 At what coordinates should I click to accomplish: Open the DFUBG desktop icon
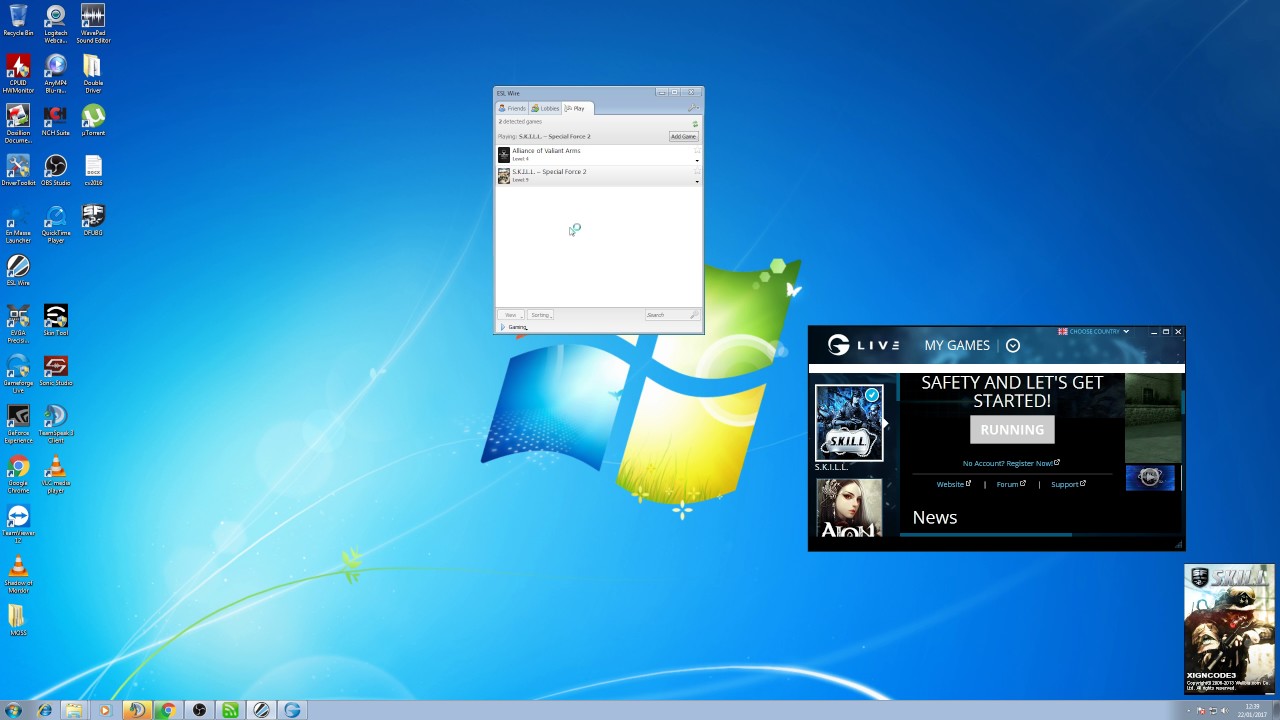(93, 221)
